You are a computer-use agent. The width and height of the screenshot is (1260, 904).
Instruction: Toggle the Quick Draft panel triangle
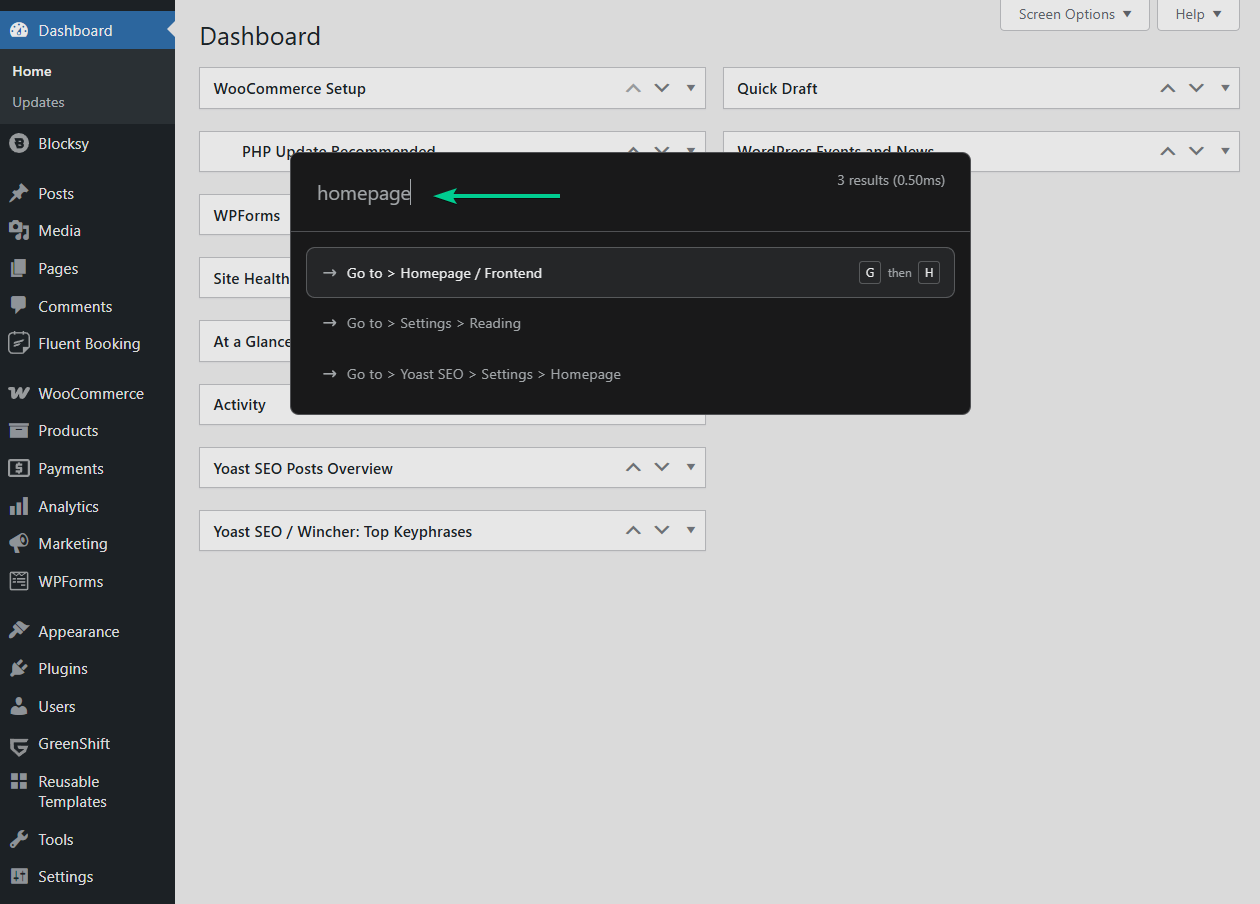click(1225, 88)
